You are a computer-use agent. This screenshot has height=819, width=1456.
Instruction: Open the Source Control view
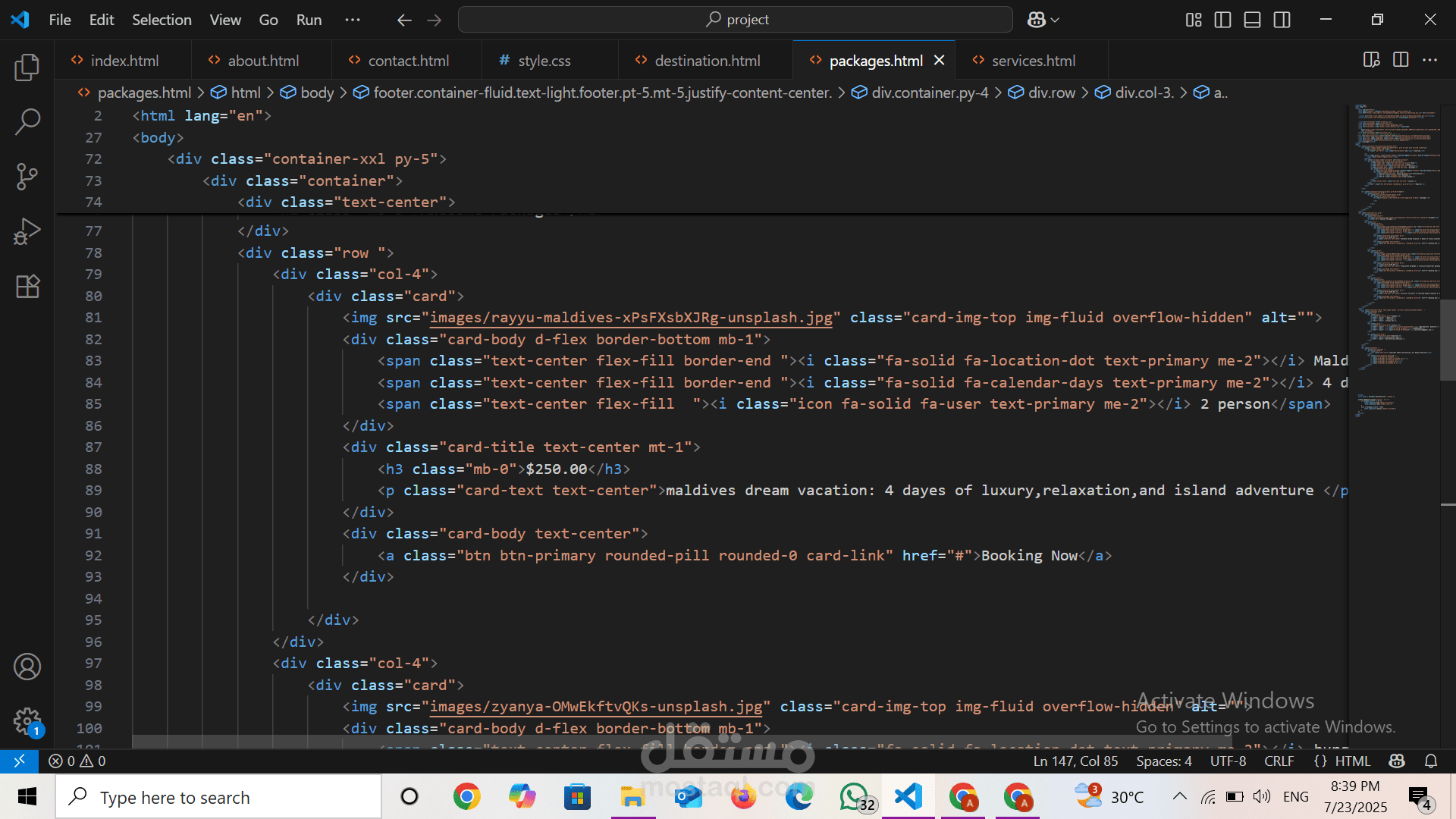[x=27, y=177]
